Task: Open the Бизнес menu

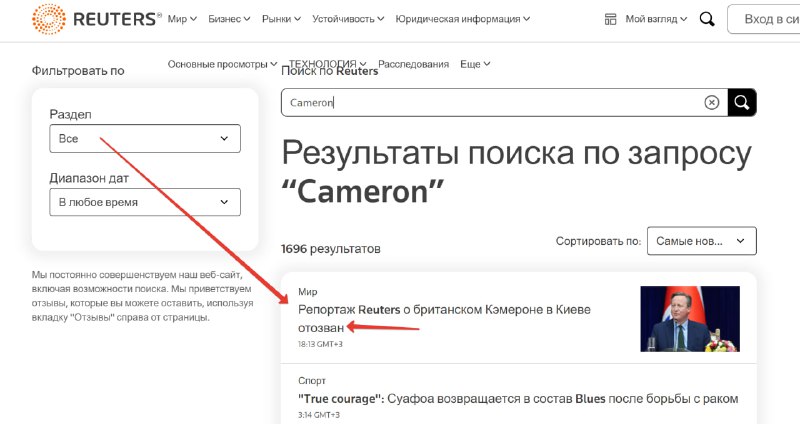Action: click(229, 19)
